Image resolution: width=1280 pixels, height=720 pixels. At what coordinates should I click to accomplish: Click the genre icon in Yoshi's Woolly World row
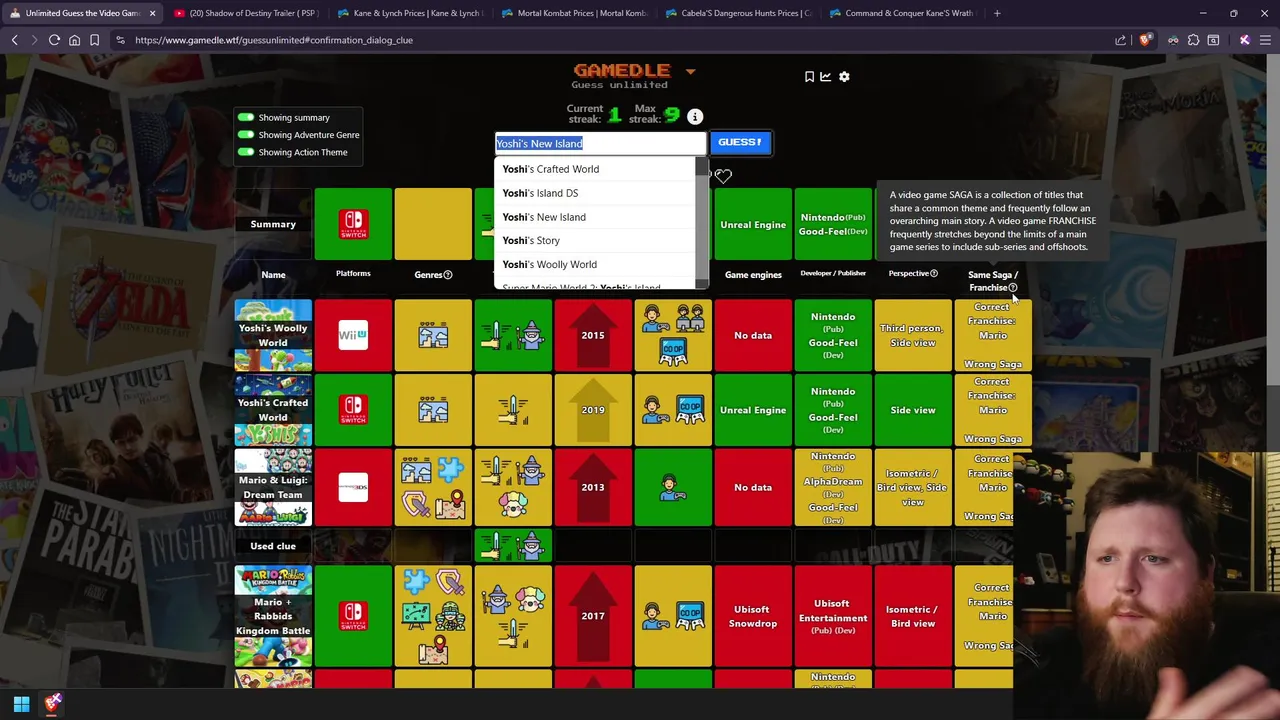(433, 335)
